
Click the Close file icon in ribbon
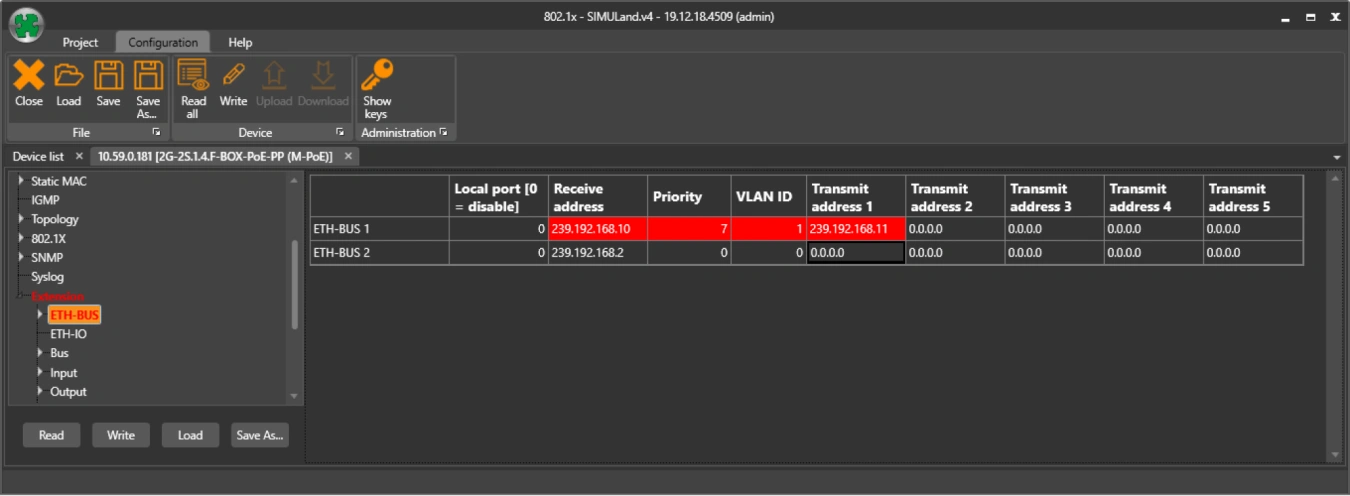pyautogui.click(x=29, y=76)
